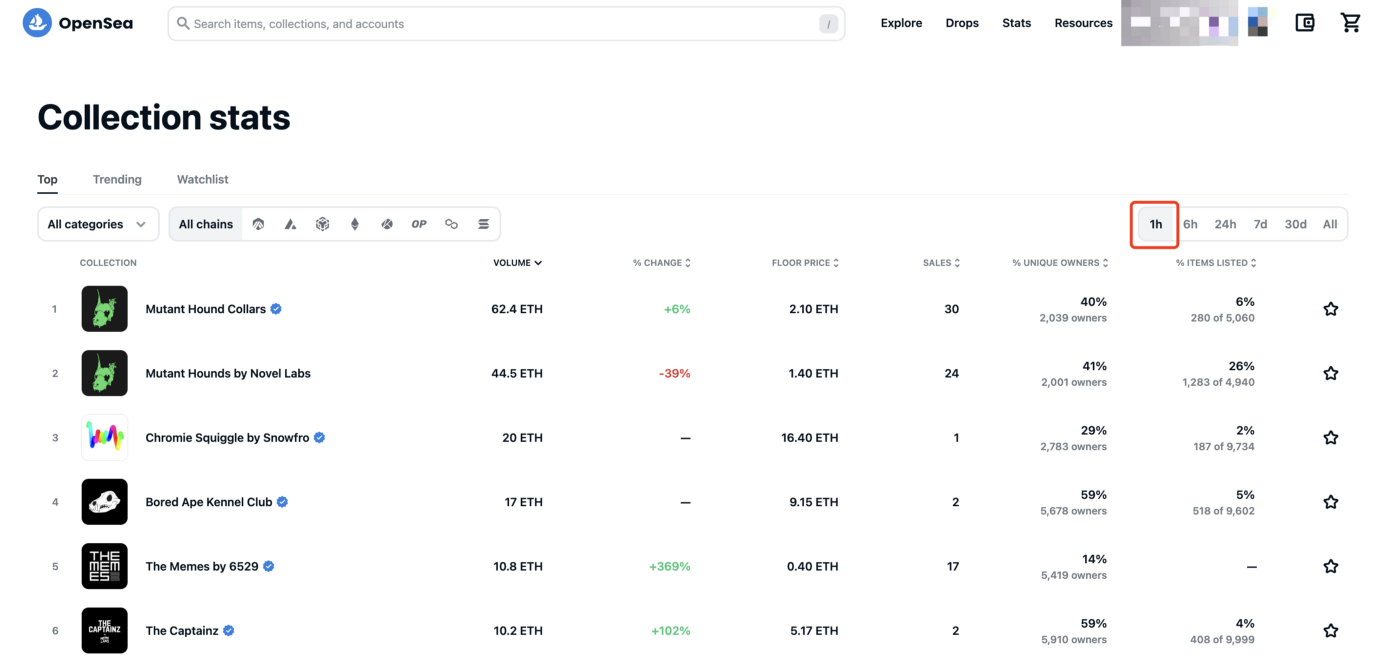Sort by % Change column
This screenshot has width=1400, height=659.
tap(661, 263)
